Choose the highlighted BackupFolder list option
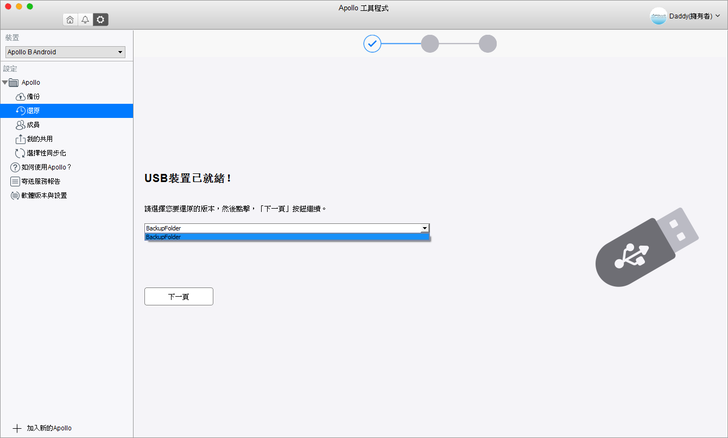Screen dimensions: 728x438 click(287, 237)
